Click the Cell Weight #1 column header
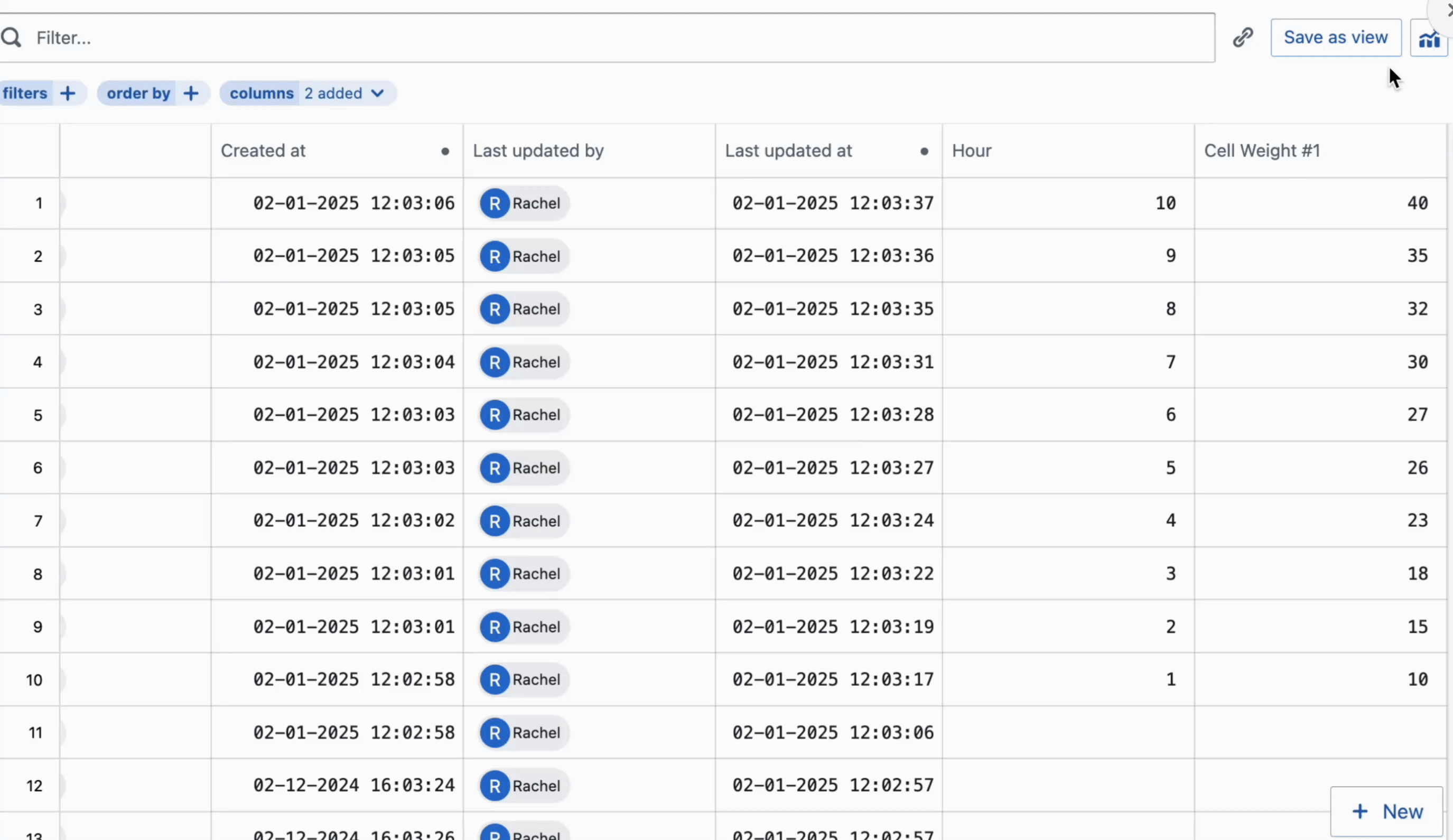1453x840 pixels. (x=1262, y=151)
